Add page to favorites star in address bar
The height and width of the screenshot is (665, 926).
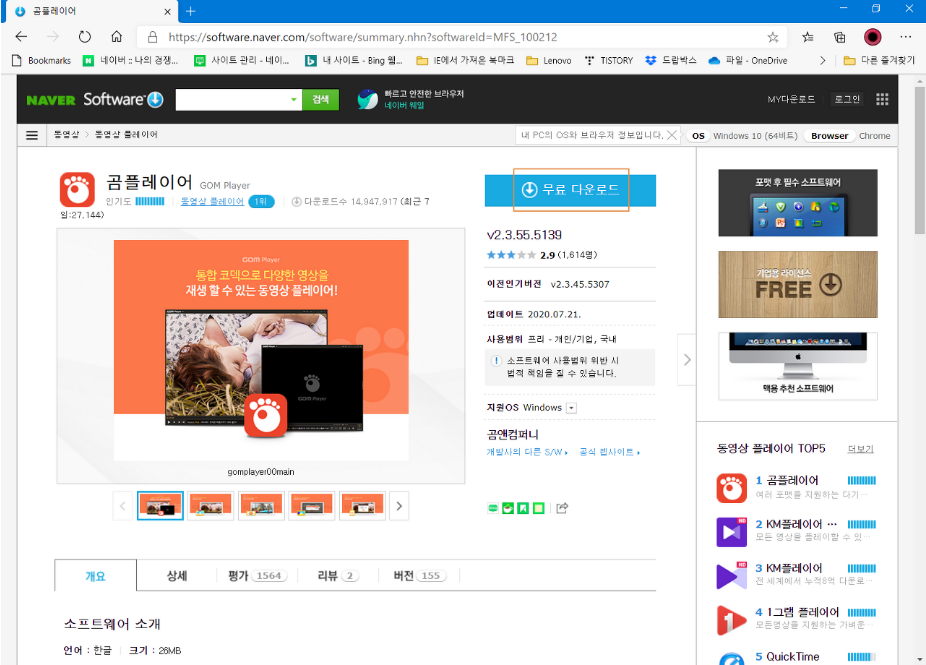772,37
